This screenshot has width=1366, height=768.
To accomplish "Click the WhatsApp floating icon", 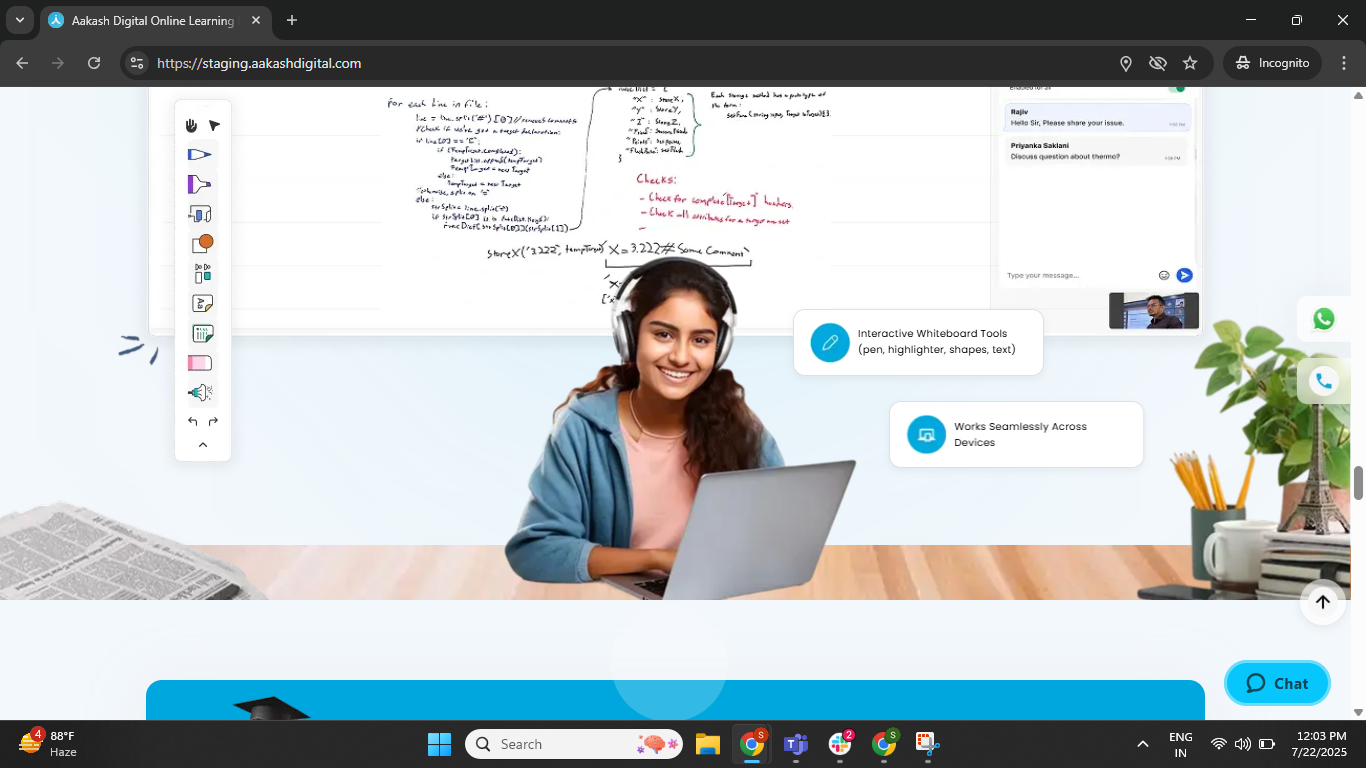I will point(1324,319).
